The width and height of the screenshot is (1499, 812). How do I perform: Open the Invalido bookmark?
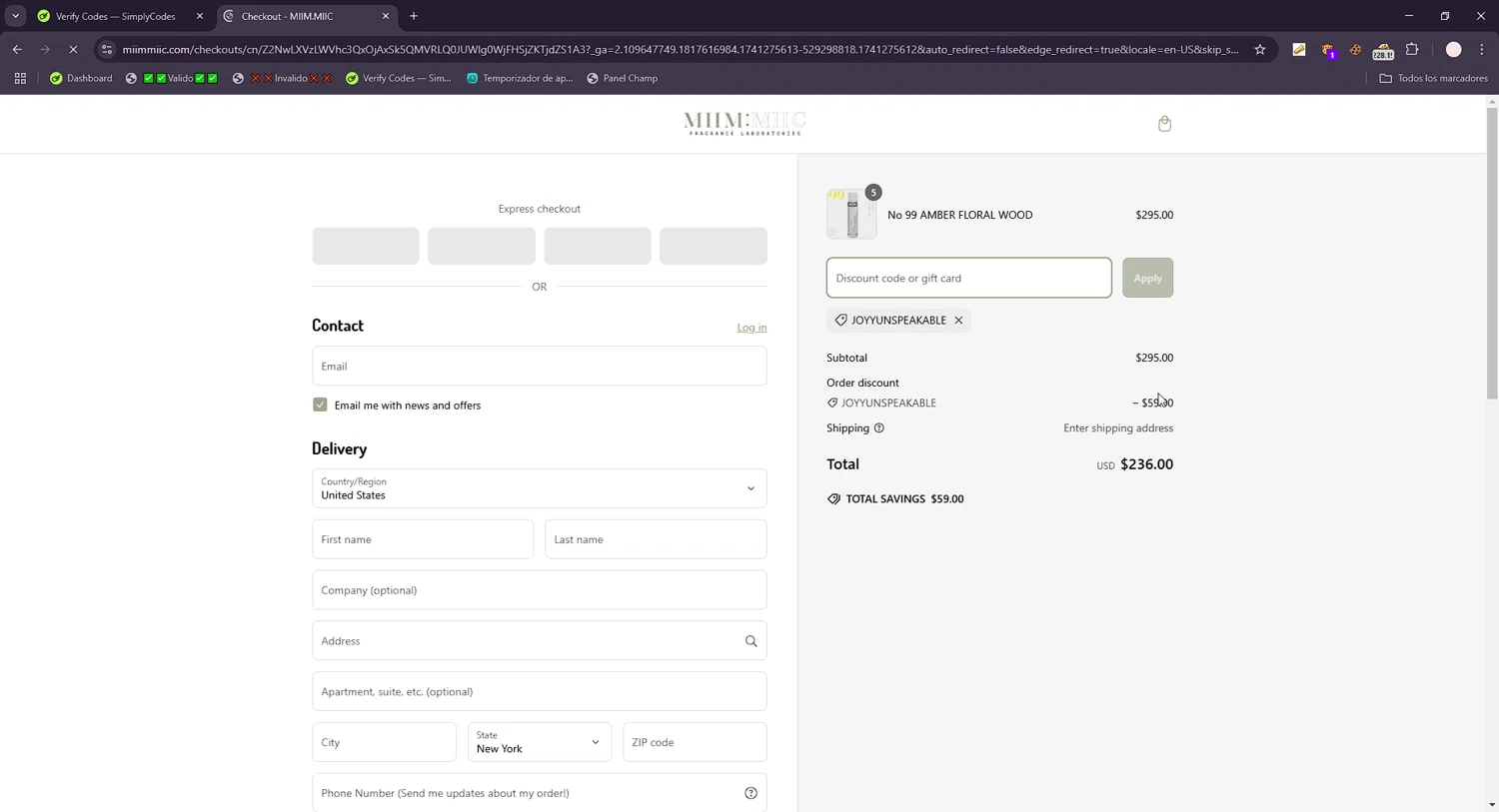pyautogui.click(x=283, y=78)
